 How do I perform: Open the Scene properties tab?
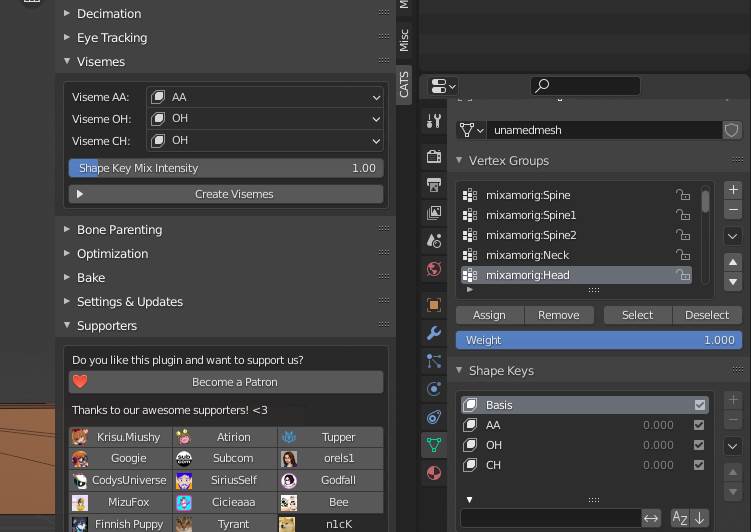tap(433, 240)
